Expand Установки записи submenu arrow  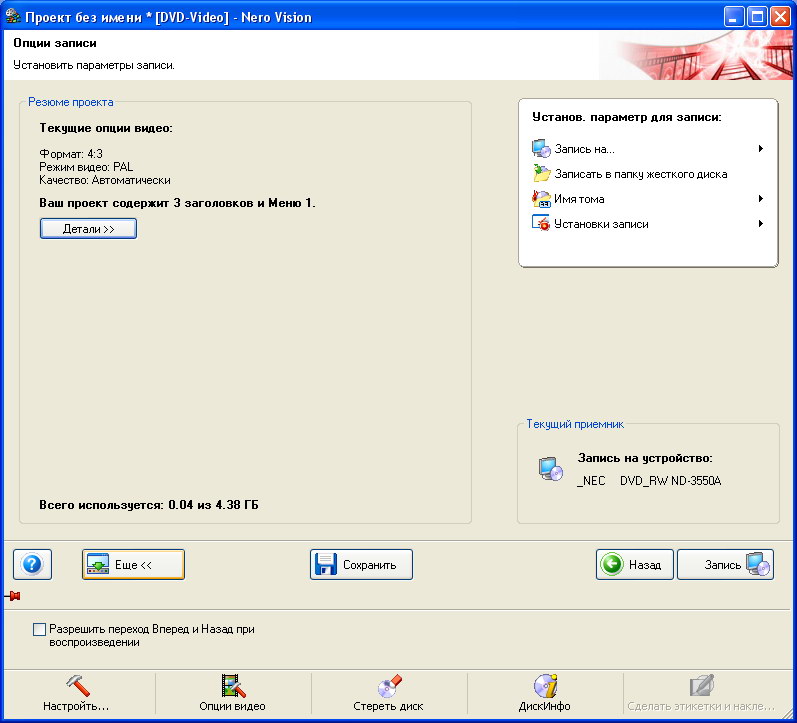[761, 223]
